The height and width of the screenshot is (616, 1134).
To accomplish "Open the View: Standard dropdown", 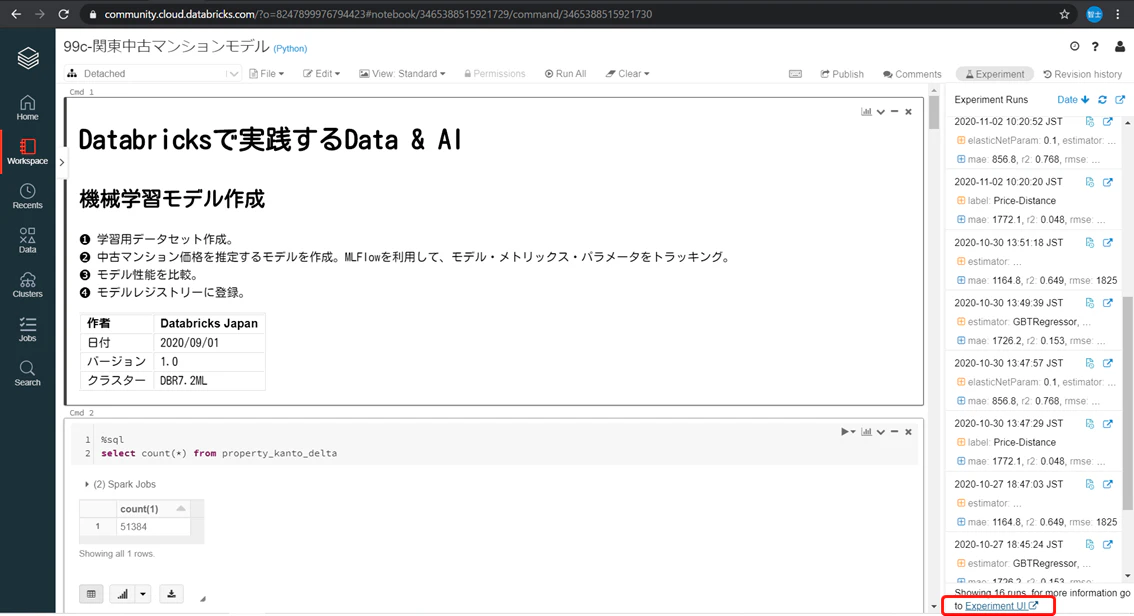I will [402, 74].
